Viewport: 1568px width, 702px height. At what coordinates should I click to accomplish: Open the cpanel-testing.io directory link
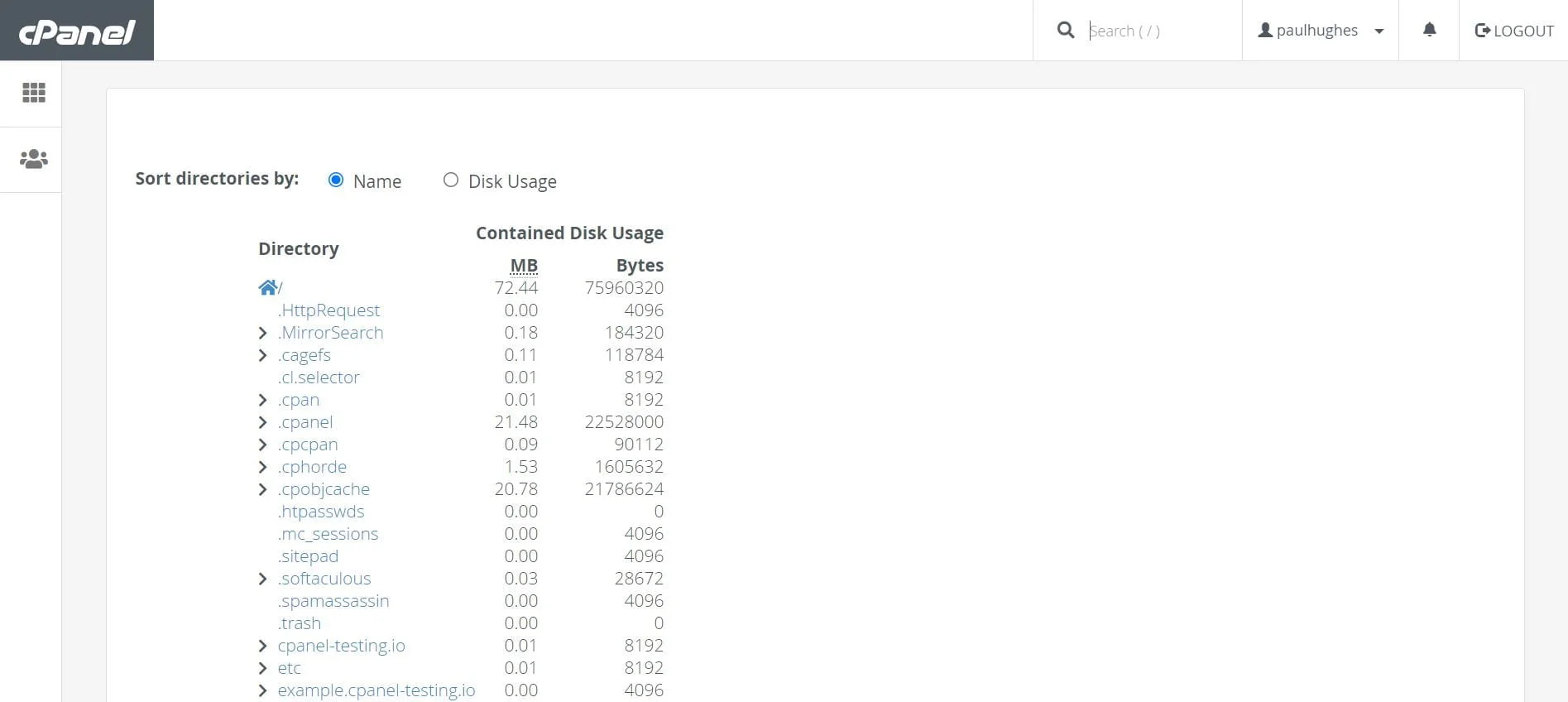pos(341,646)
